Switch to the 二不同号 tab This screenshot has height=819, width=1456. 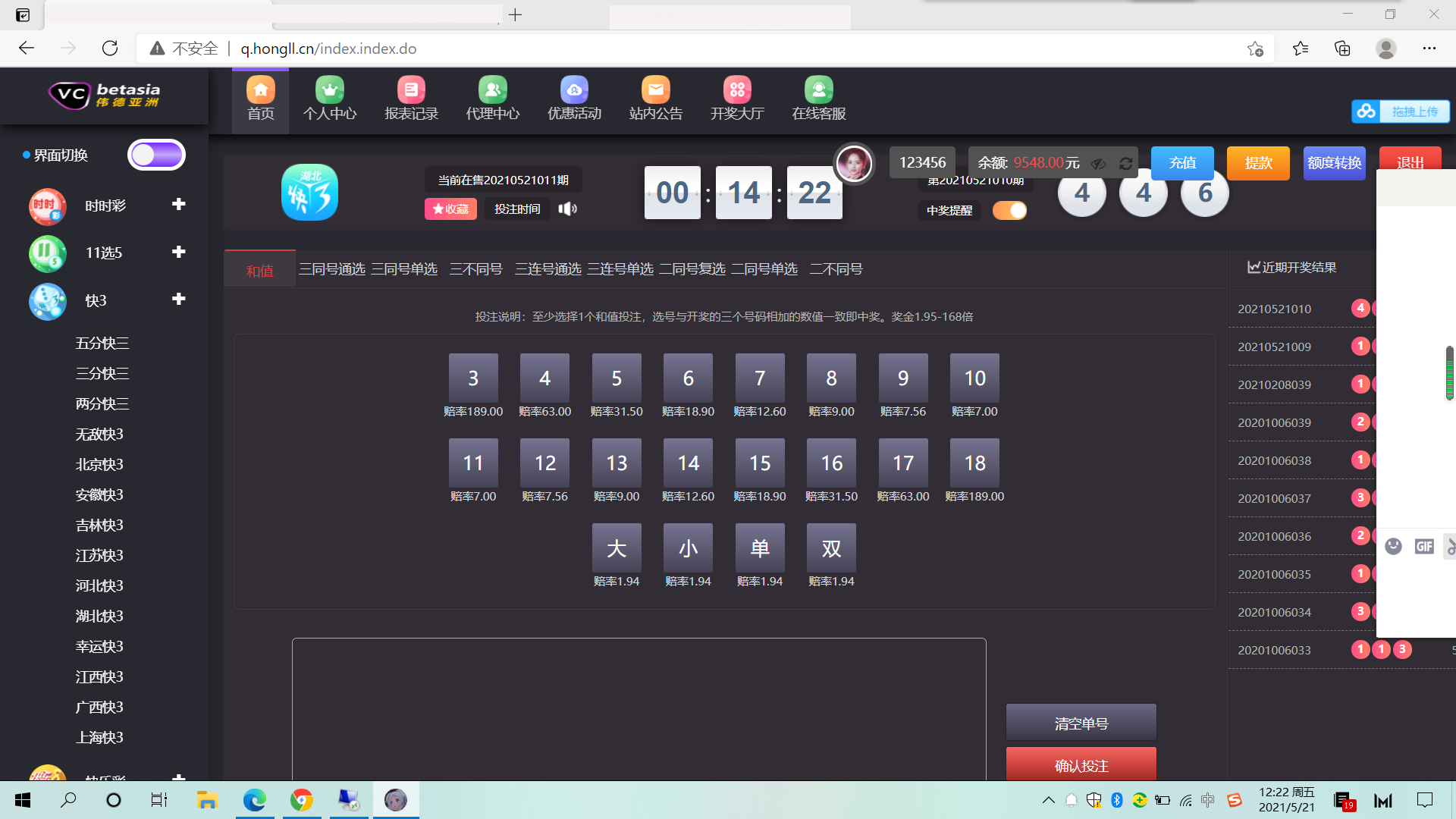click(x=836, y=269)
